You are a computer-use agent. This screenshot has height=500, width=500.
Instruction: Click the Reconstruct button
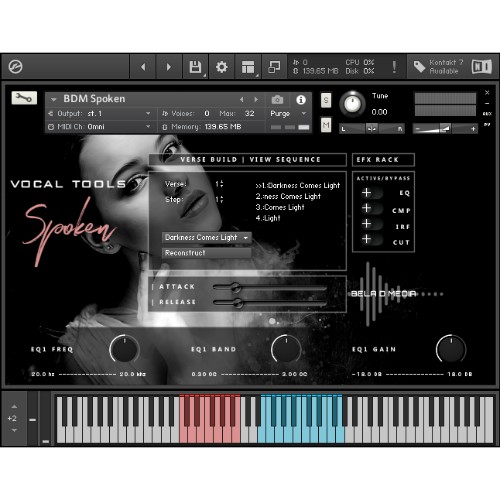[x=206, y=253]
